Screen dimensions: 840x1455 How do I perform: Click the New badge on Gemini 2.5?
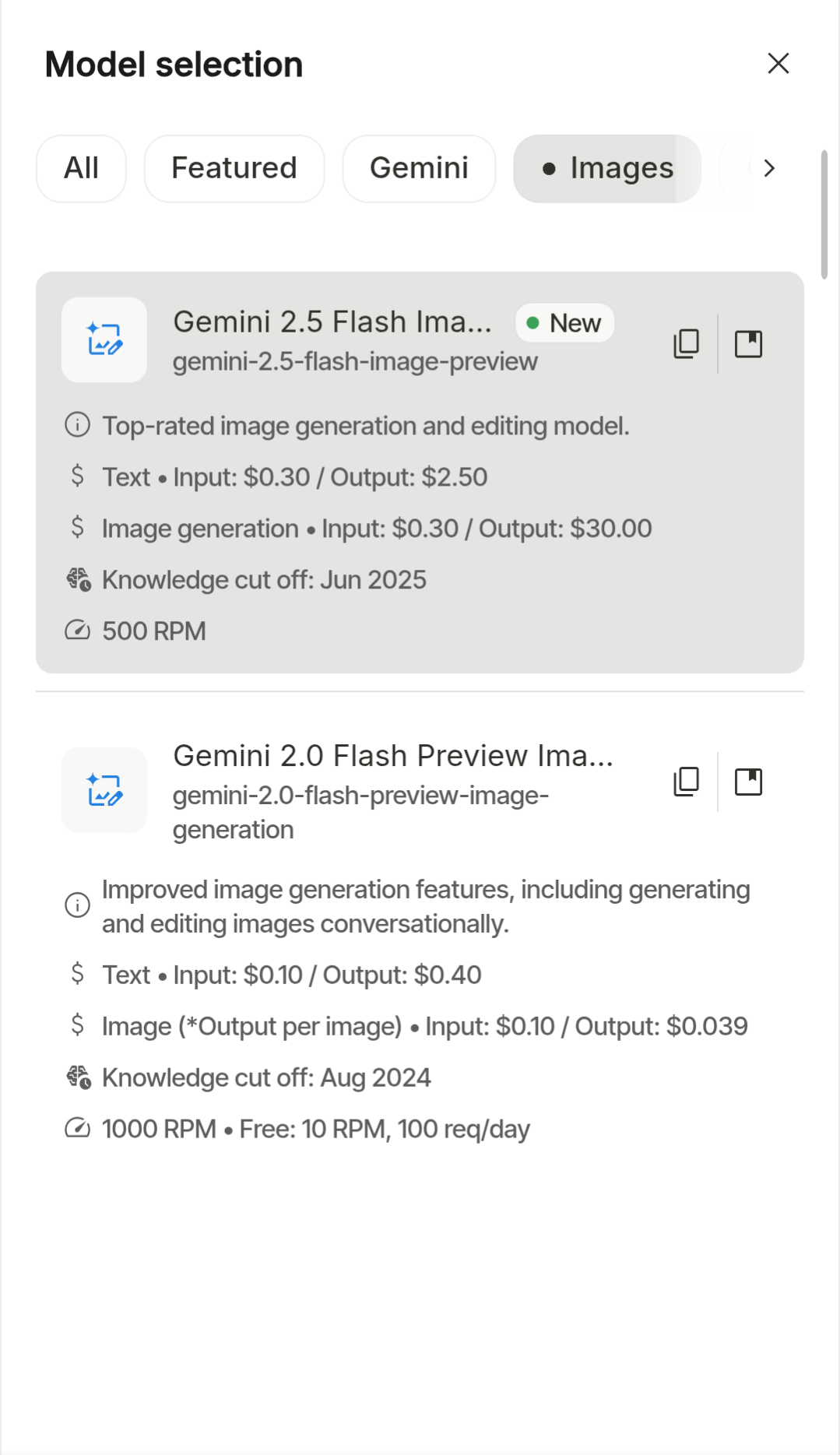pos(564,322)
